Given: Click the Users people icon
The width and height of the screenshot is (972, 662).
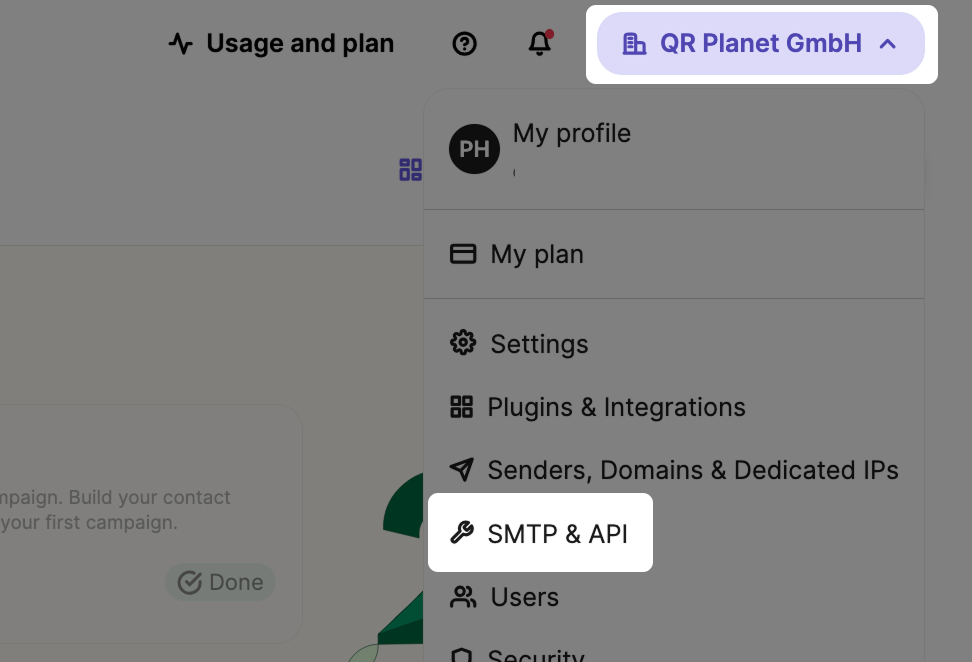Looking at the screenshot, I should (x=463, y=597).
